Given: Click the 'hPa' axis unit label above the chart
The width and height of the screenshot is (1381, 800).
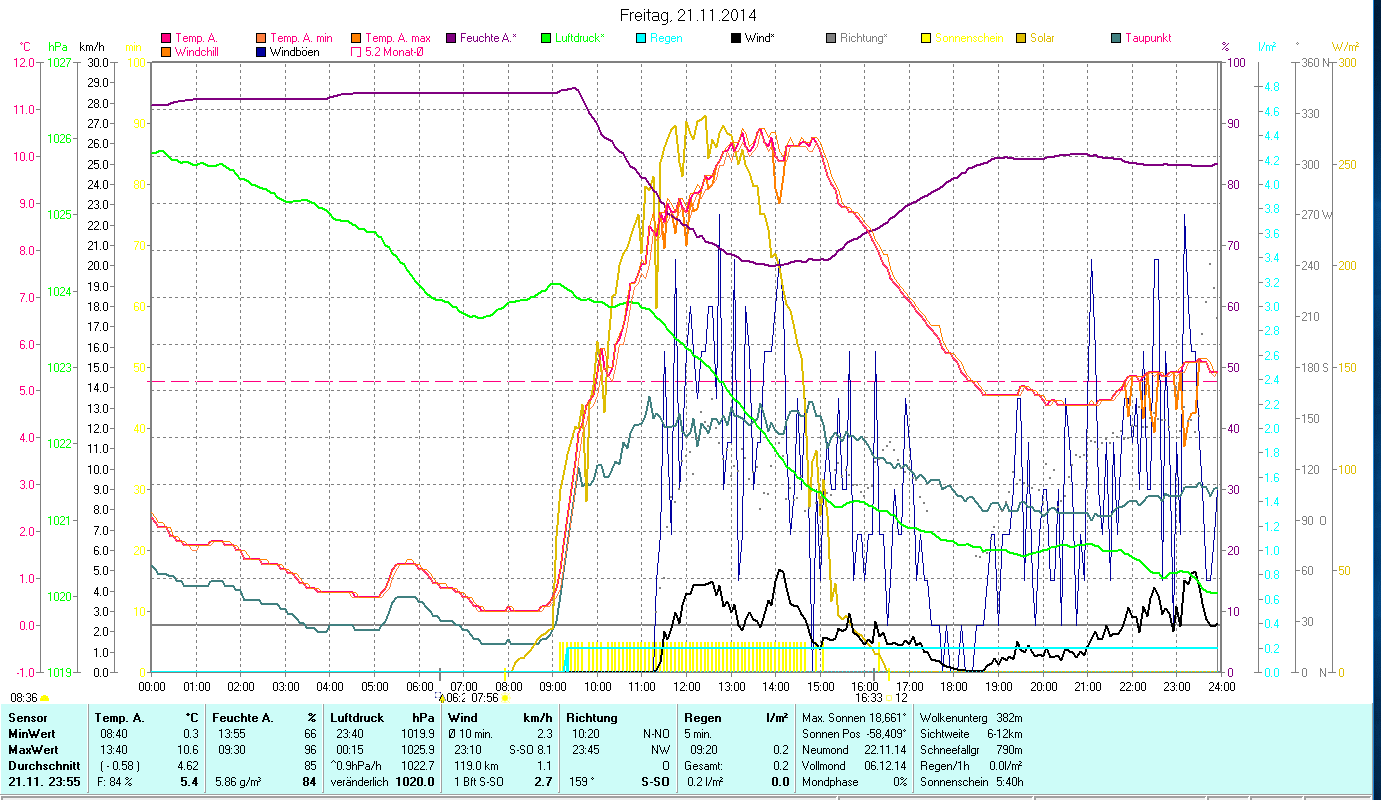Looking at the screenshot, I should (x=58, y=47).
